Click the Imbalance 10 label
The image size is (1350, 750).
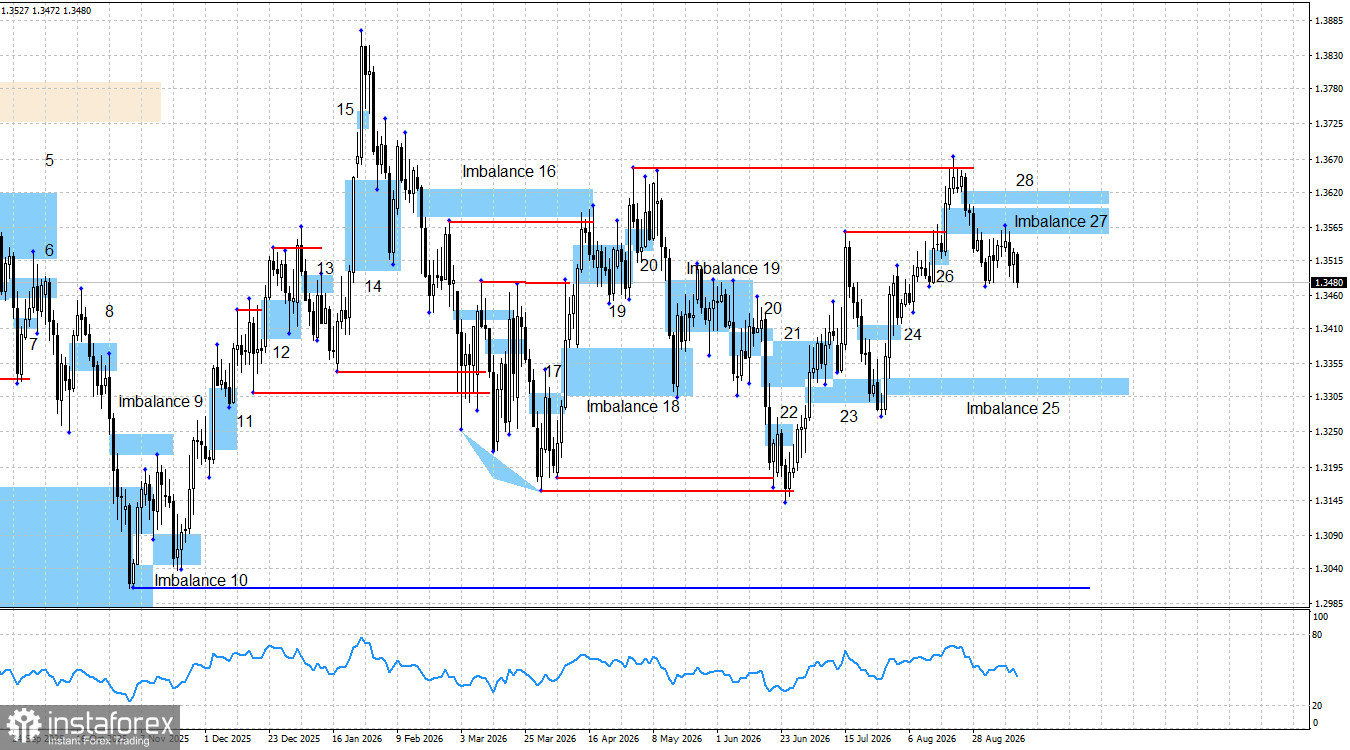(200, 580)
